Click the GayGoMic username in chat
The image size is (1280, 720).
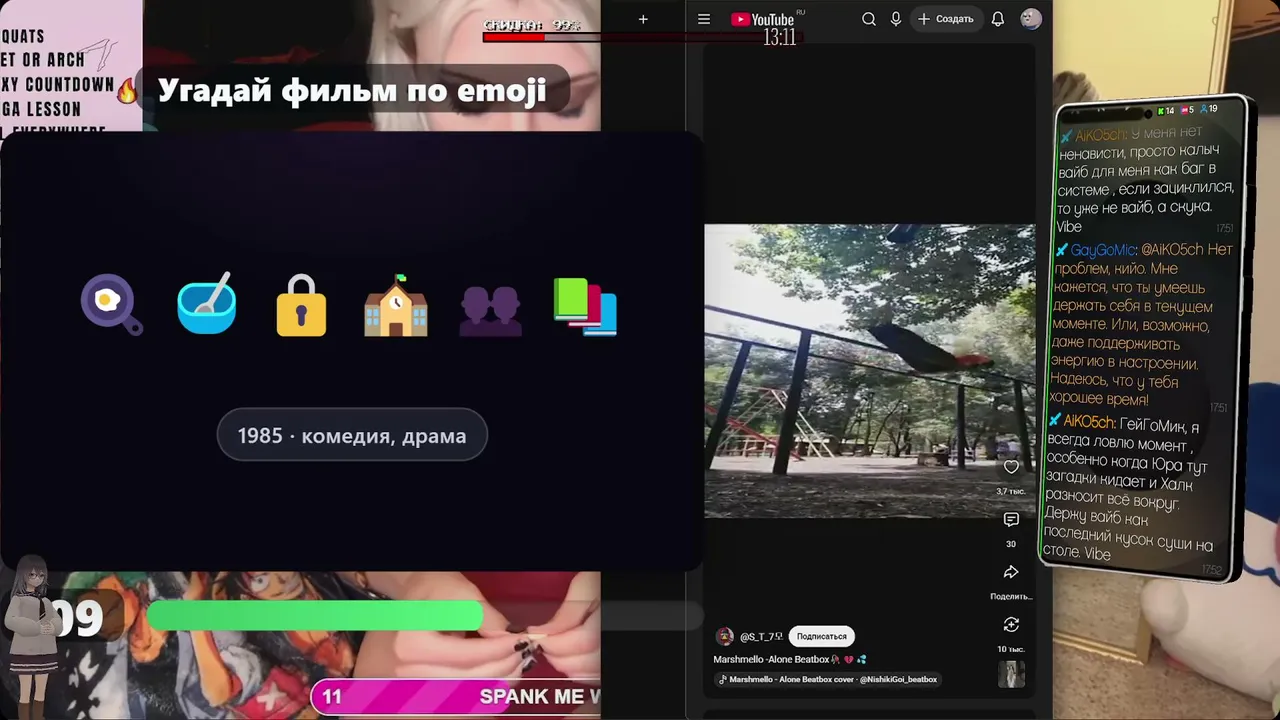(1103, 249)
